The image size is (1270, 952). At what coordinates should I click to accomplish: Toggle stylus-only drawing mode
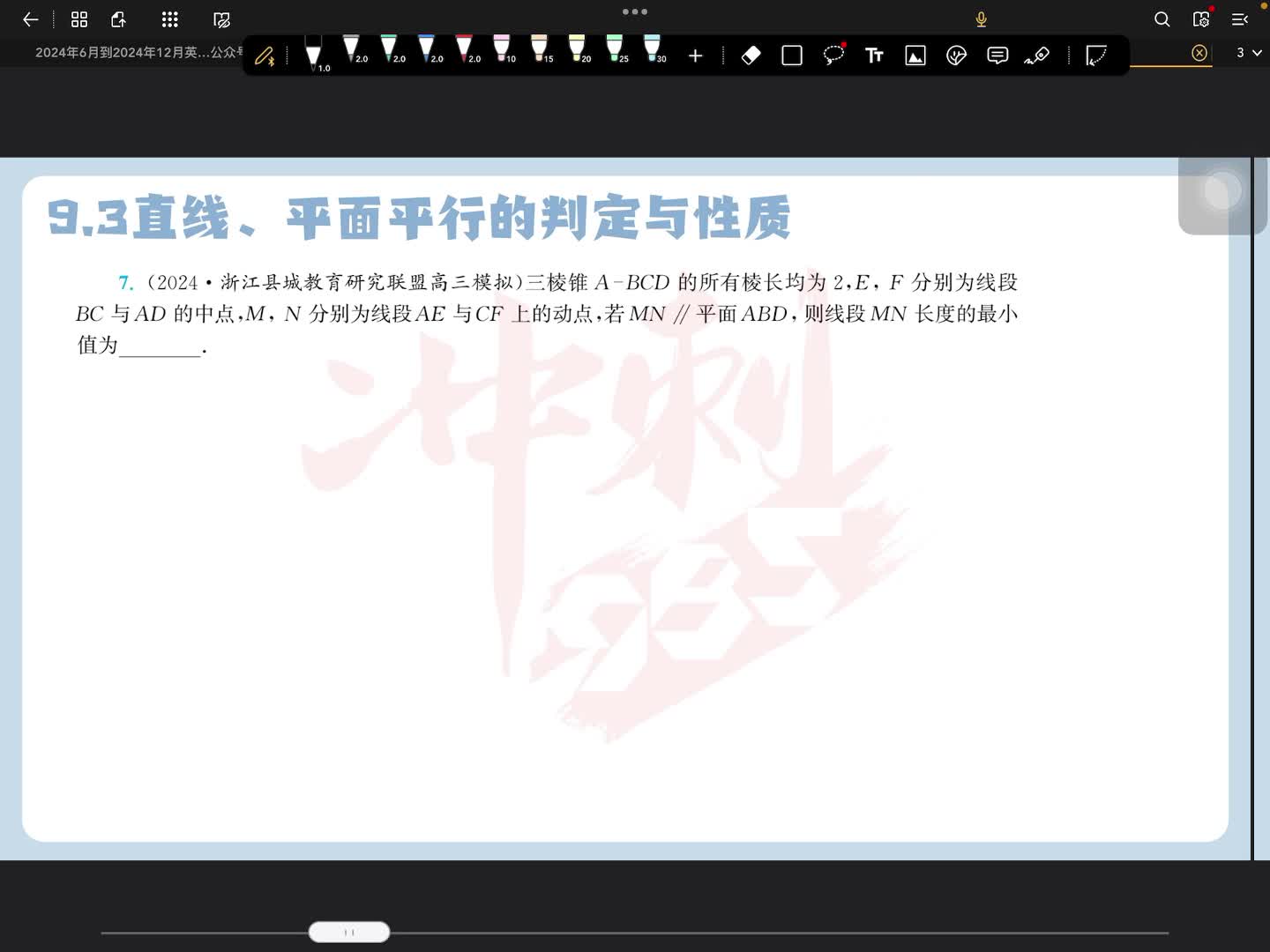tap(265, 56)
